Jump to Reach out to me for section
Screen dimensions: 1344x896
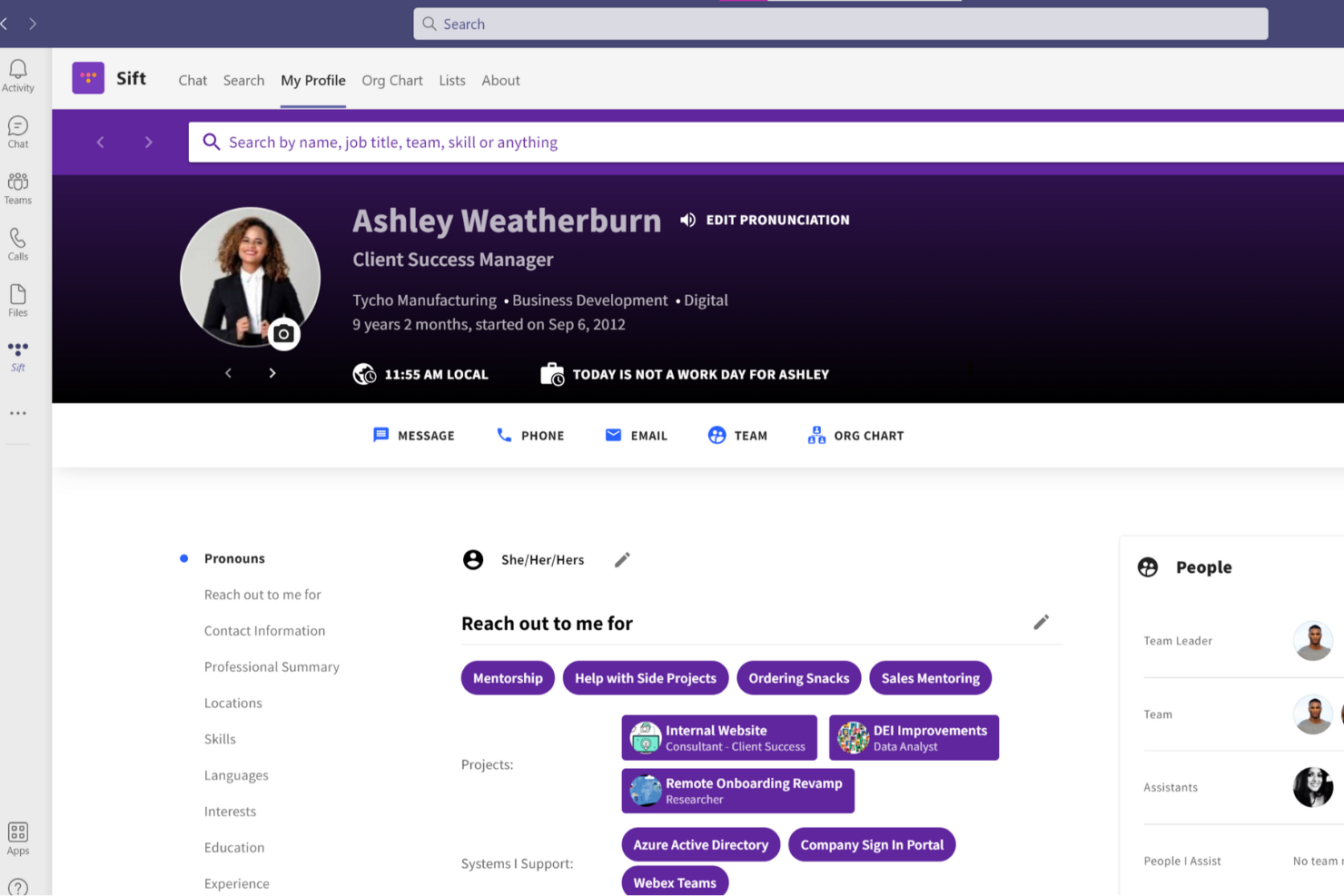point(262,595)
